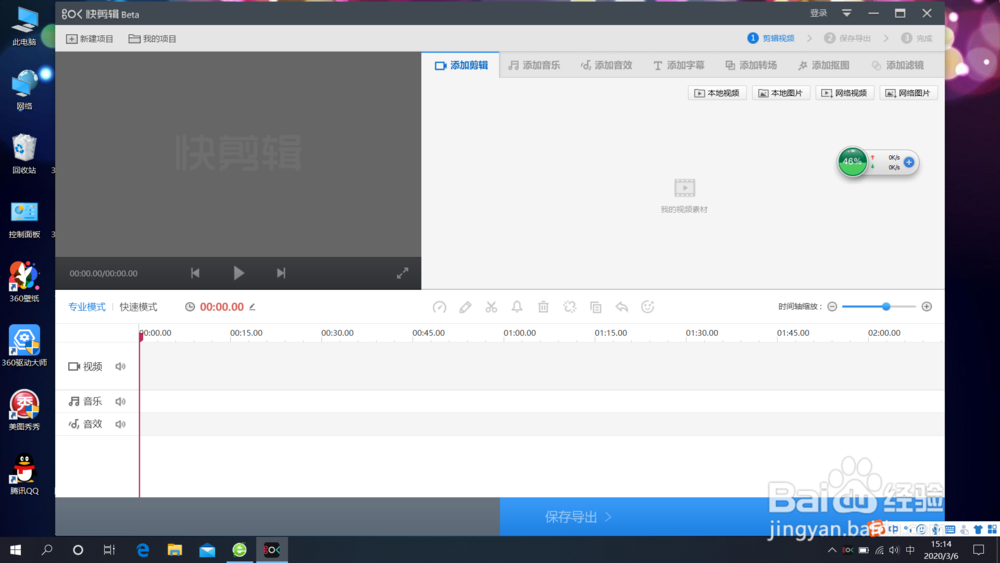
Task: Open the title bar dropdown menu arrow
Action: click(x=846, y=13)
